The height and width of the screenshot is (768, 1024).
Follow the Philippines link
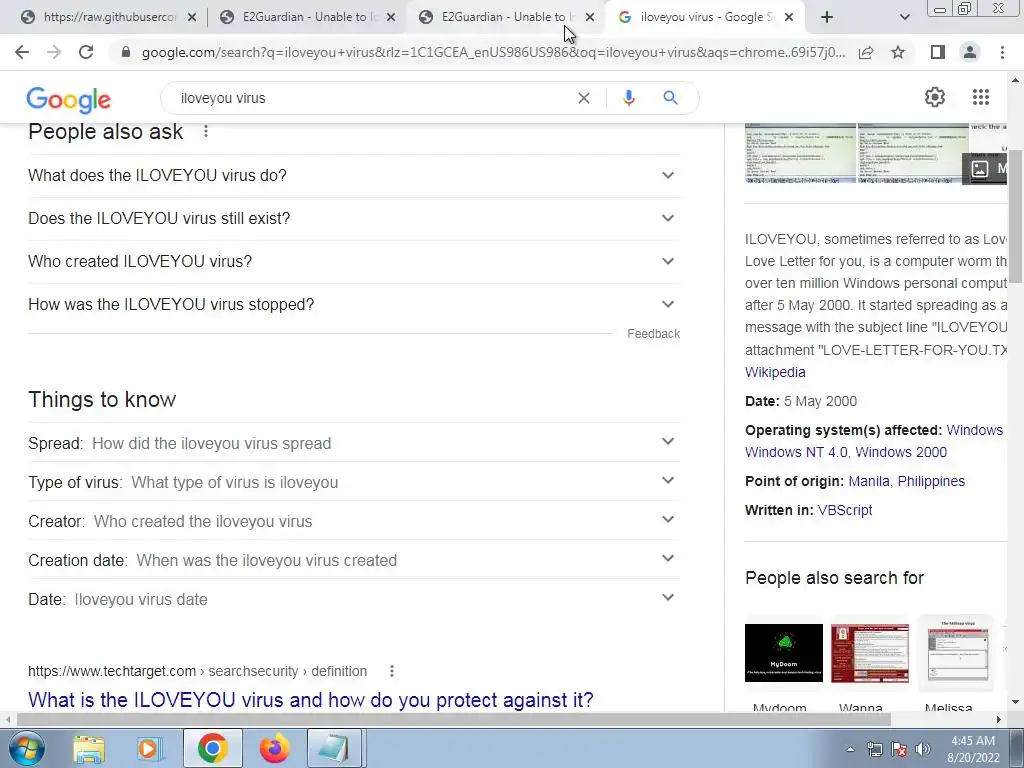pos(931,481)
